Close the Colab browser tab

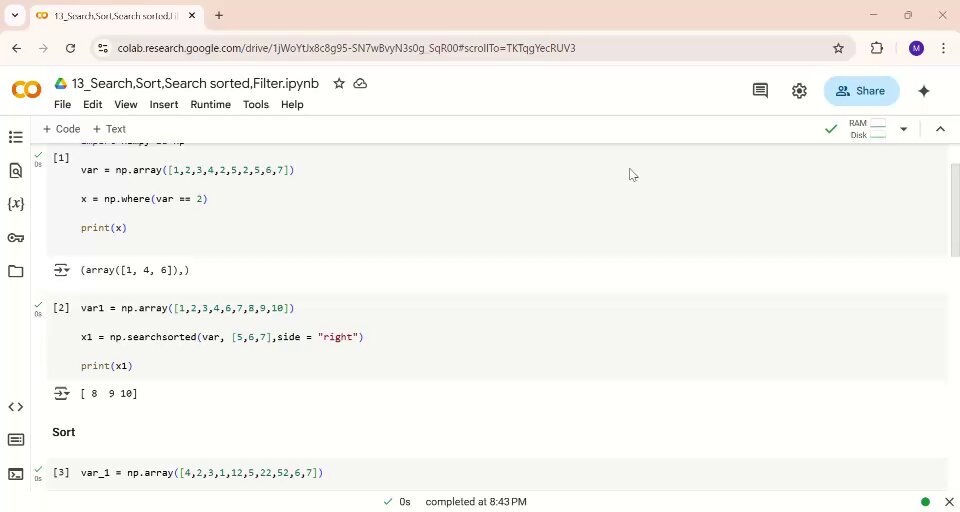pyautogui.click(x=192, y=15)
